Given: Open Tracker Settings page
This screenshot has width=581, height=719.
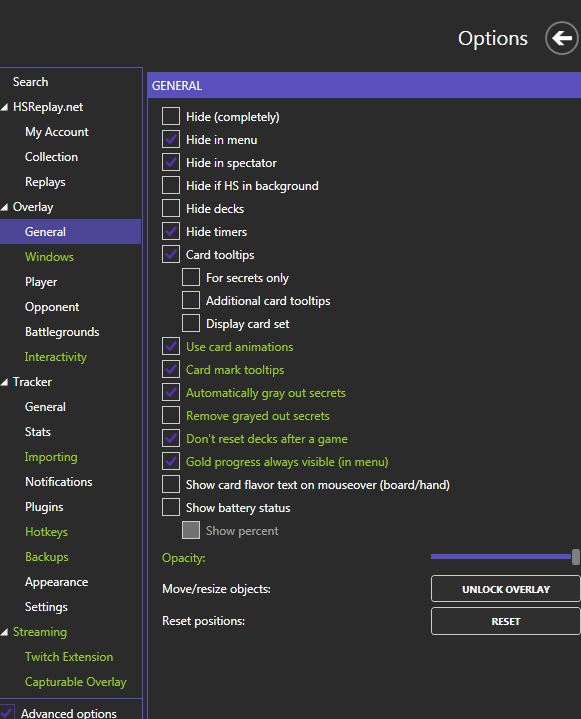Looking at the screenshot, I should [46, 607].
